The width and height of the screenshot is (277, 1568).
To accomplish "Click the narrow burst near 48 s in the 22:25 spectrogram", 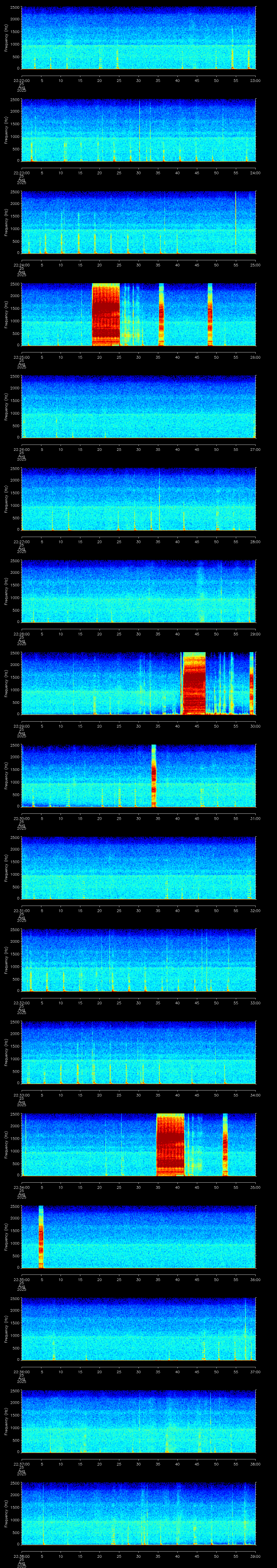I will [x=210, y=315].
